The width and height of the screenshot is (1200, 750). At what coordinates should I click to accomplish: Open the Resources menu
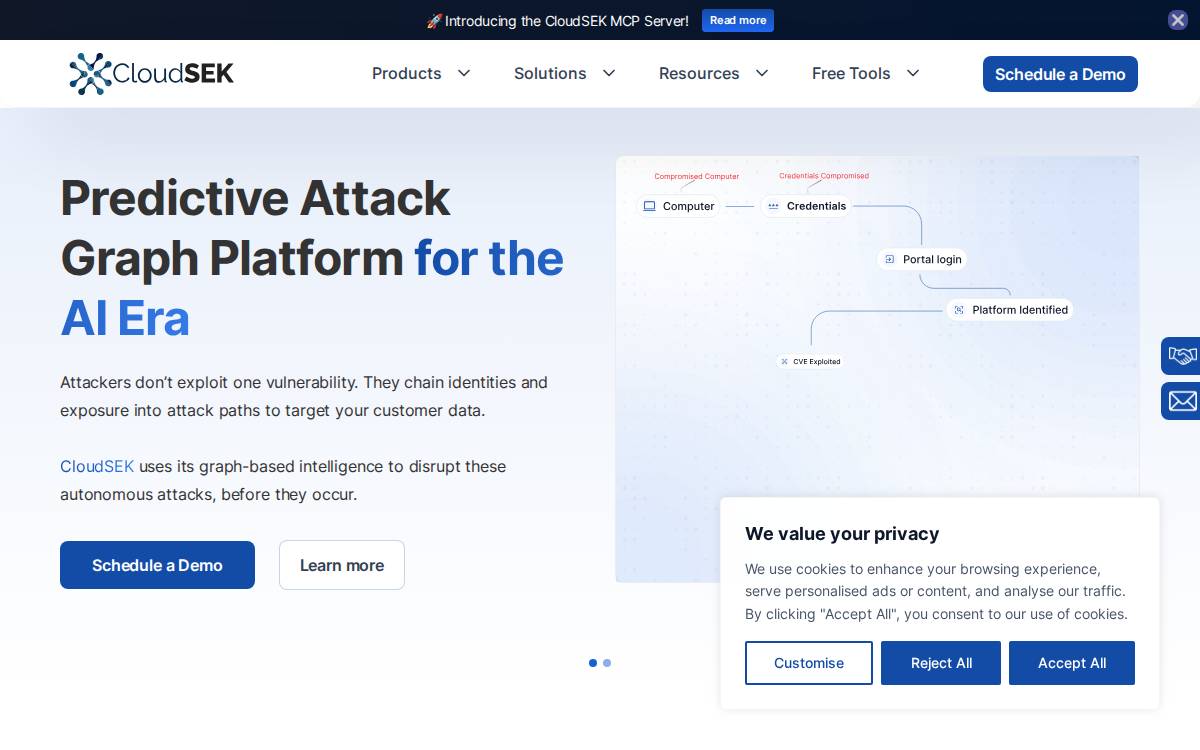tap(699, 73)
